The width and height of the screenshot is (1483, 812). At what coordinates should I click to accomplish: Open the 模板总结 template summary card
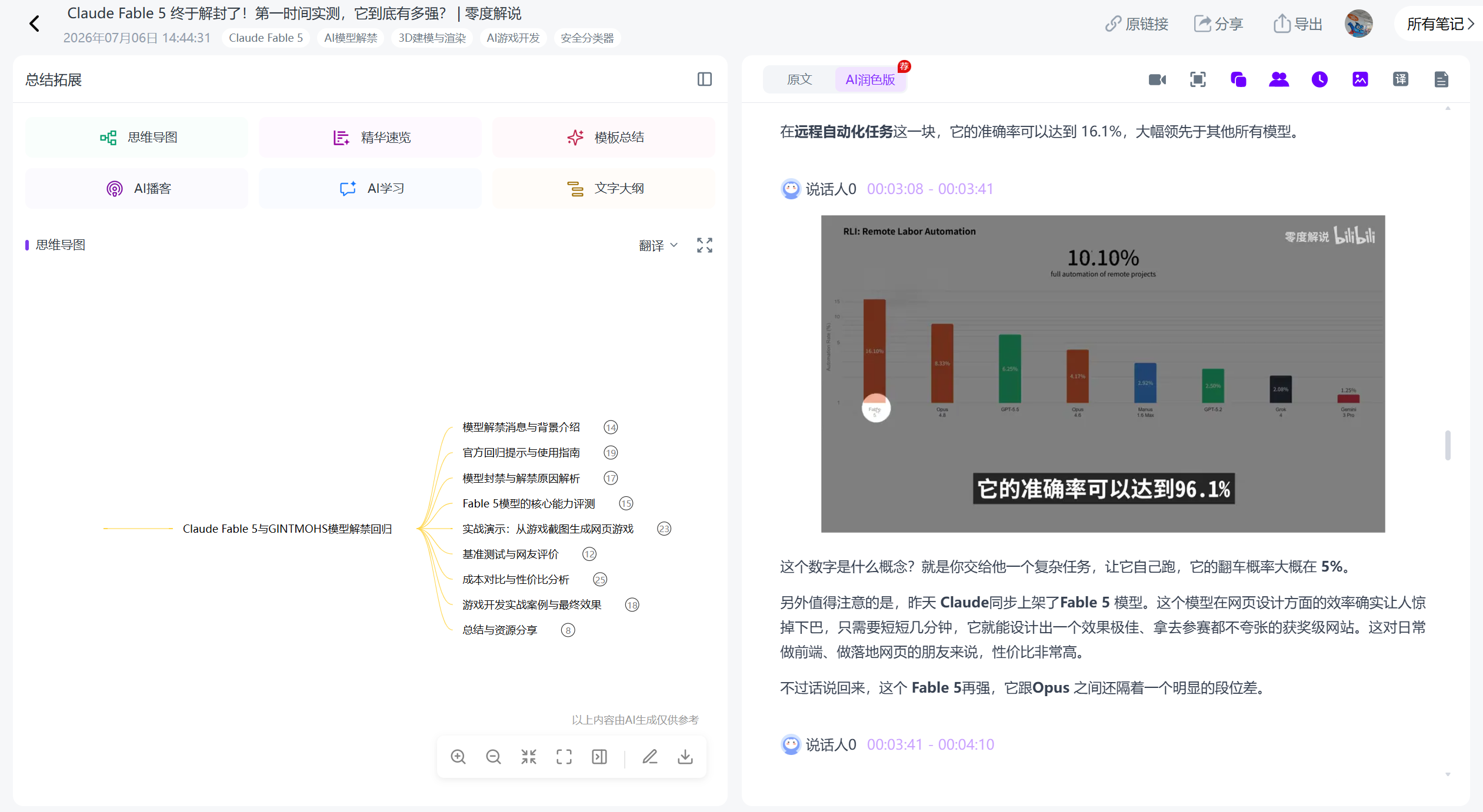604,138
